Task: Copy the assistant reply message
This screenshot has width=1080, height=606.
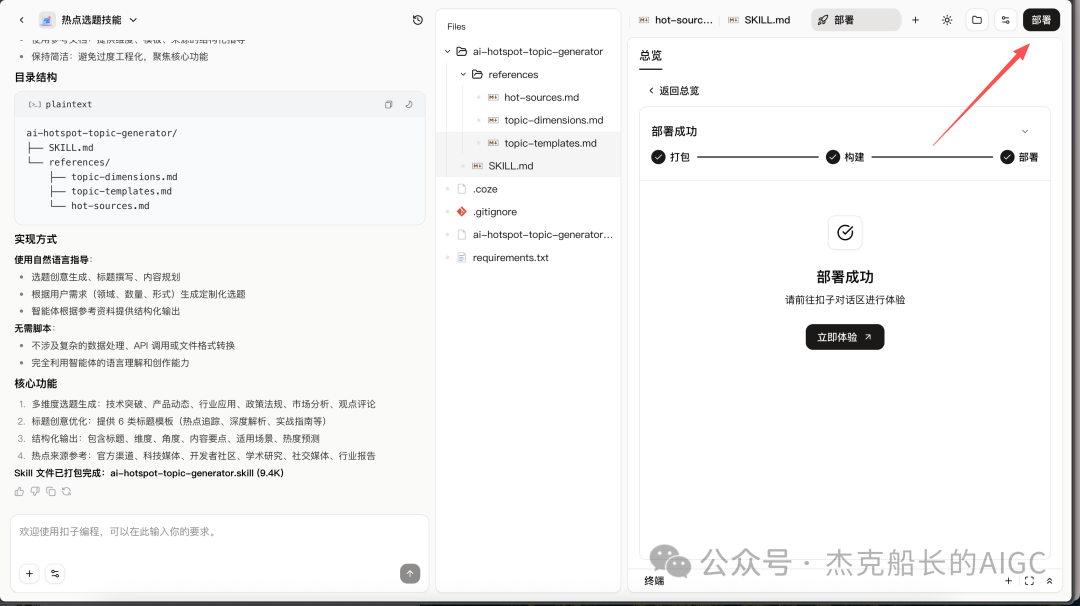Action: [51, 492]
